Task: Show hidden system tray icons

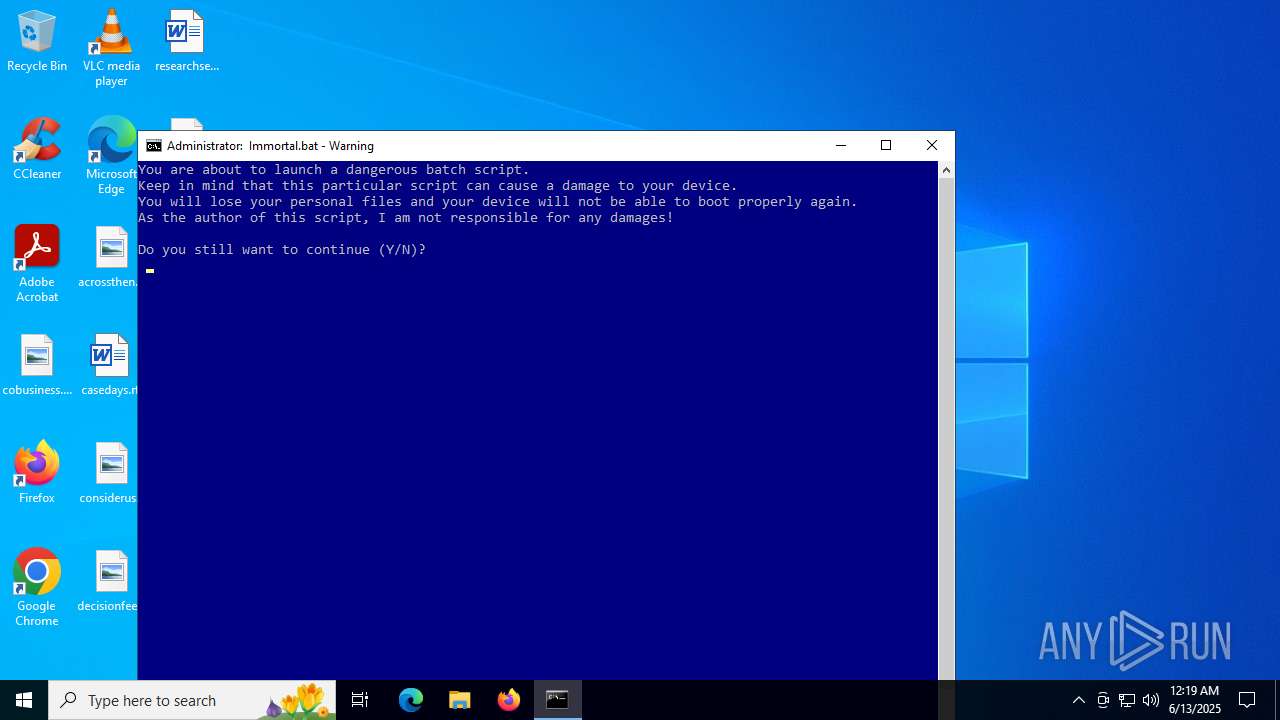Action: coord(1078,700)
